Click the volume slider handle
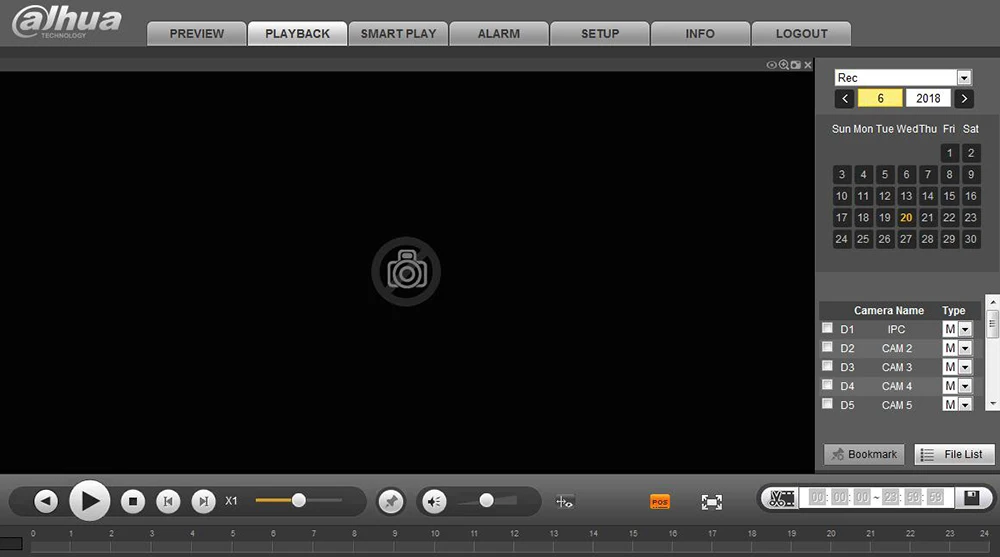Screen dimensions: 1000x557 click(487, 500)
